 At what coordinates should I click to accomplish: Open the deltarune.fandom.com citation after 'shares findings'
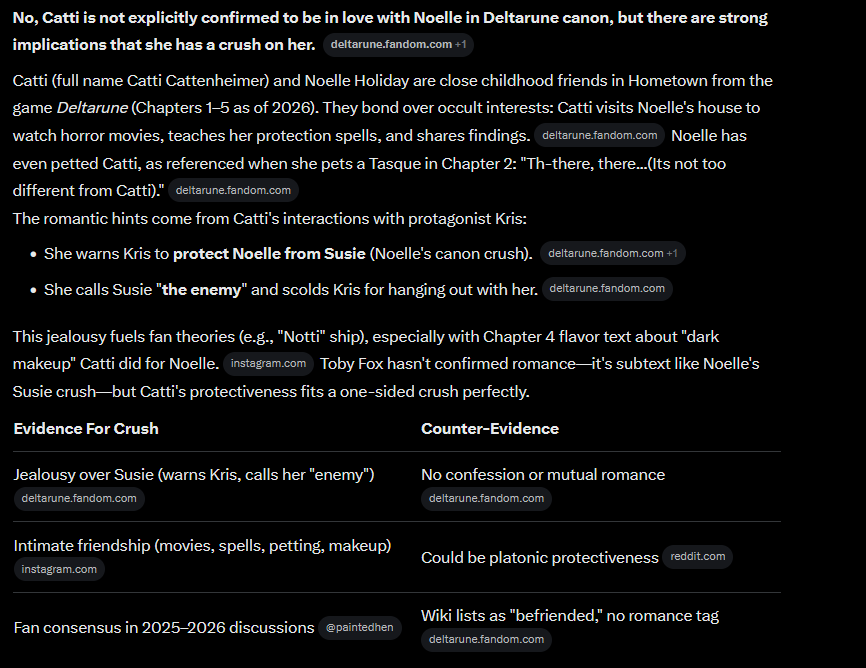599,135
